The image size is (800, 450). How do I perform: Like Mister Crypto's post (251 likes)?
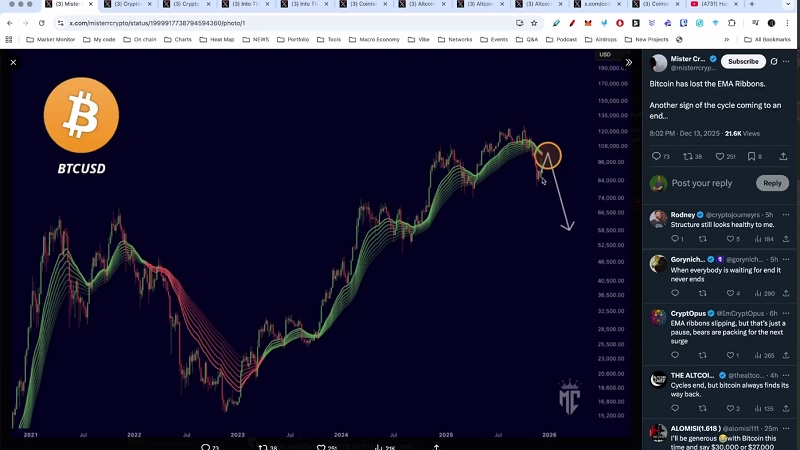pos(719,156)
